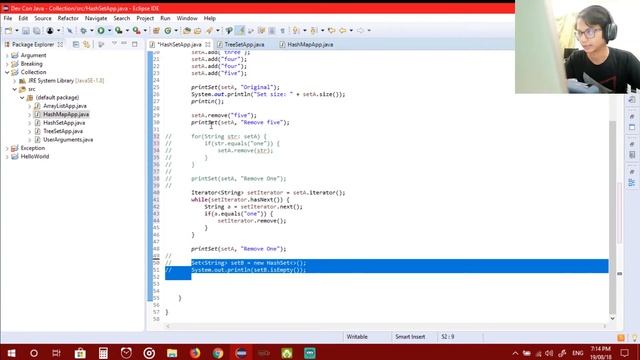Switch to TreeSetApp.java editor tab

(244, 44)
